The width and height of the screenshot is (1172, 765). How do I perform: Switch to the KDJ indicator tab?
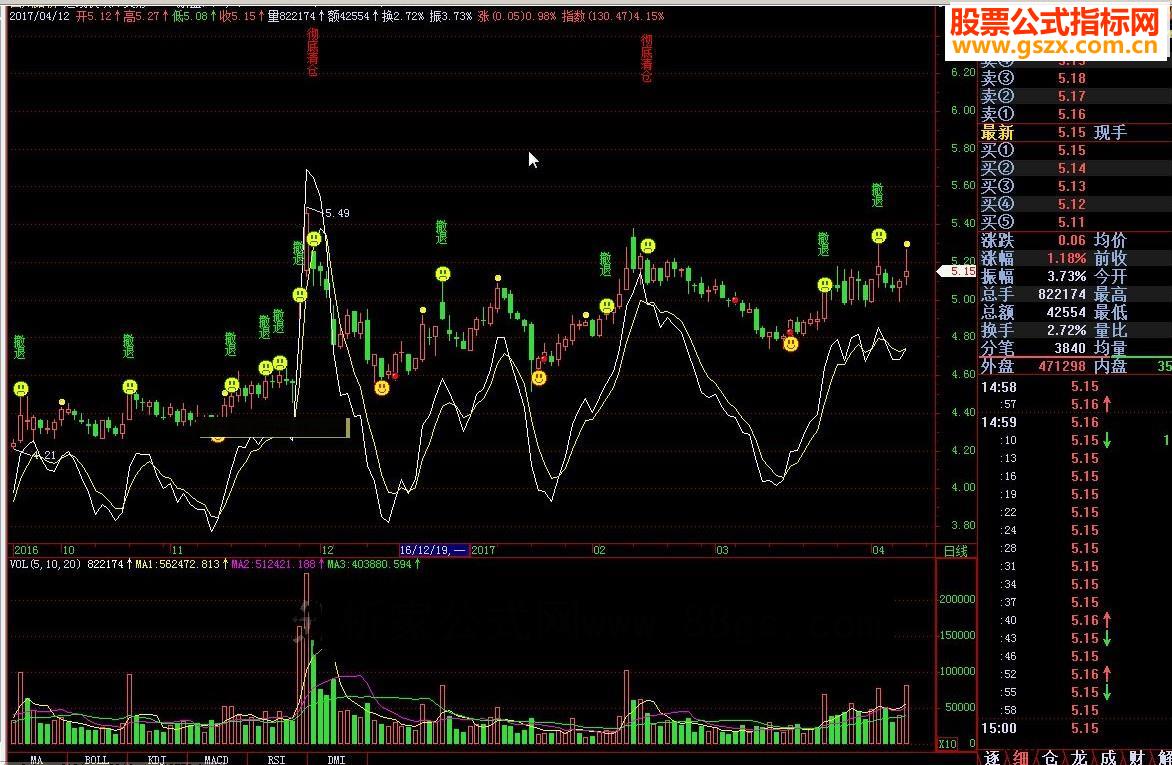click(156, 760)
